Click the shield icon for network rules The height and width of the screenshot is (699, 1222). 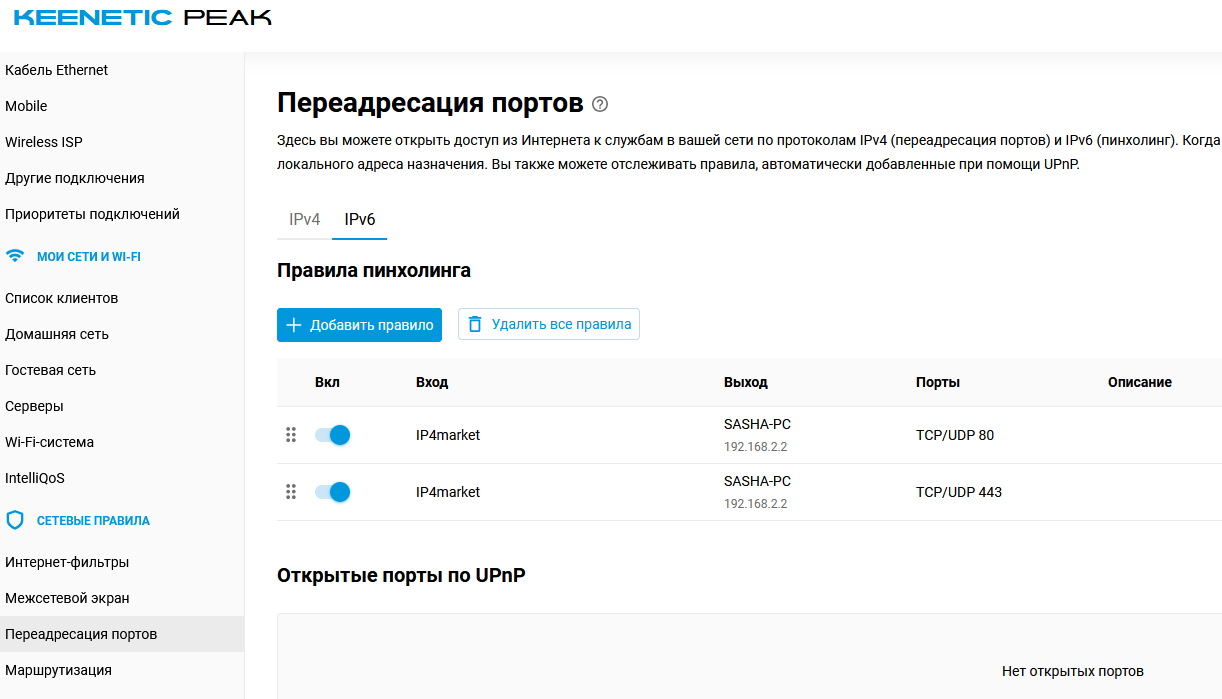point(15,520)
